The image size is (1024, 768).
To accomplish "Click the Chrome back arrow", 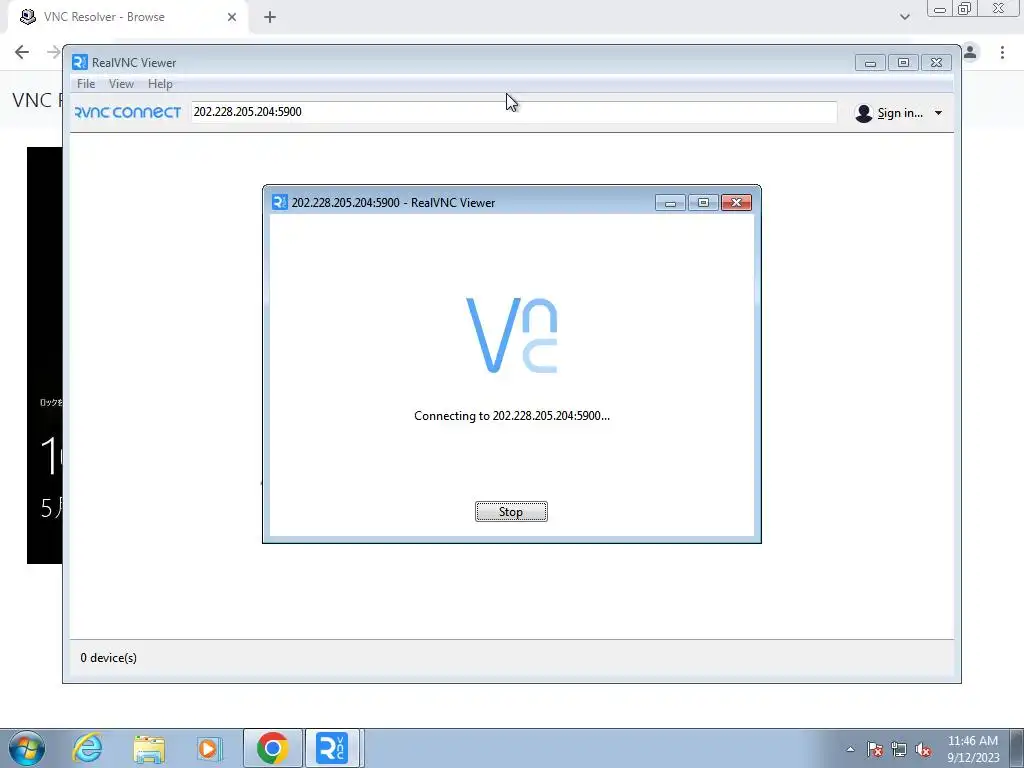I will (22, 52).
